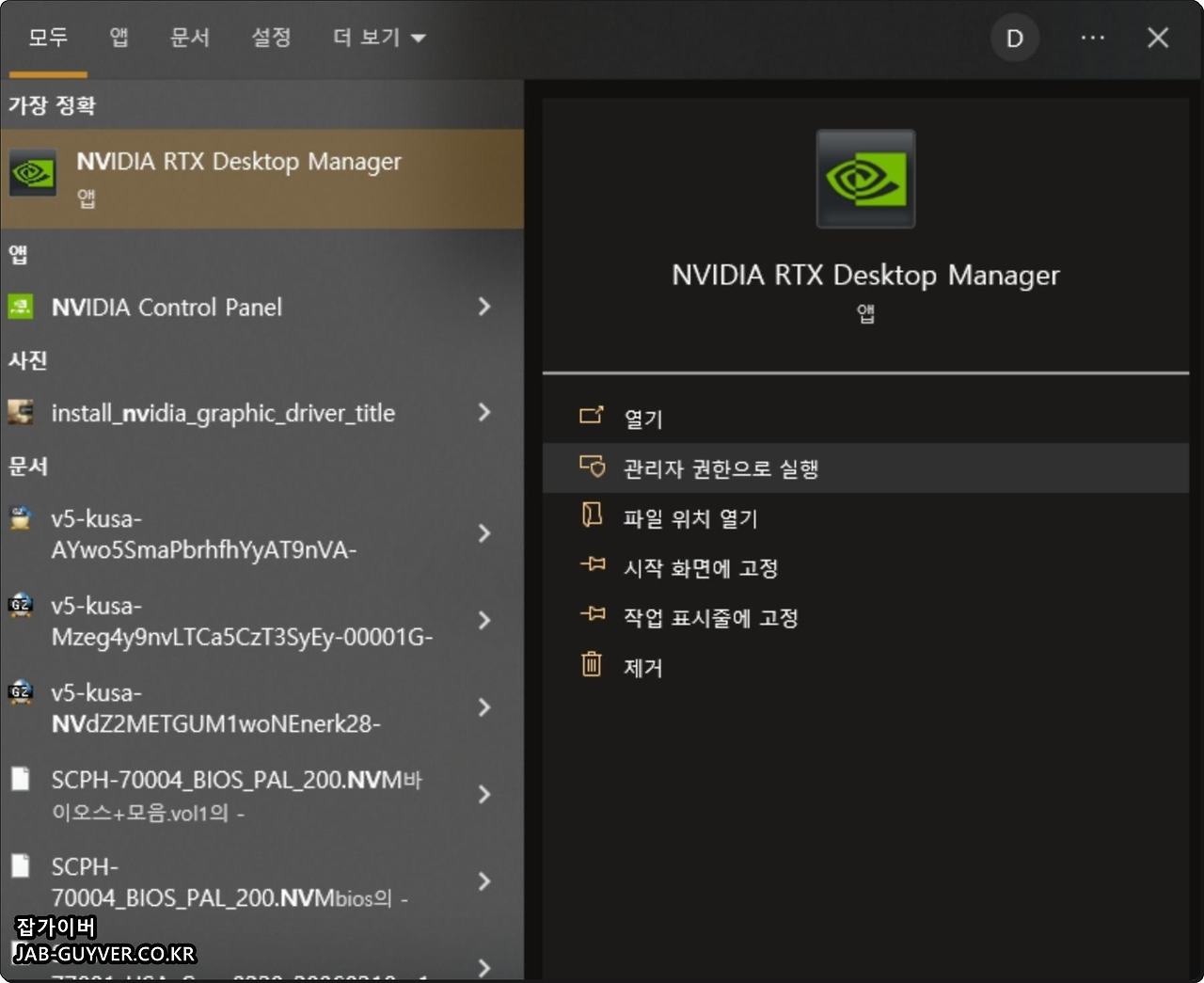Click the shield icon beside 관리자 권한으로 실행
Viewport: 1204px width, 983px height.
pos(592,466)
